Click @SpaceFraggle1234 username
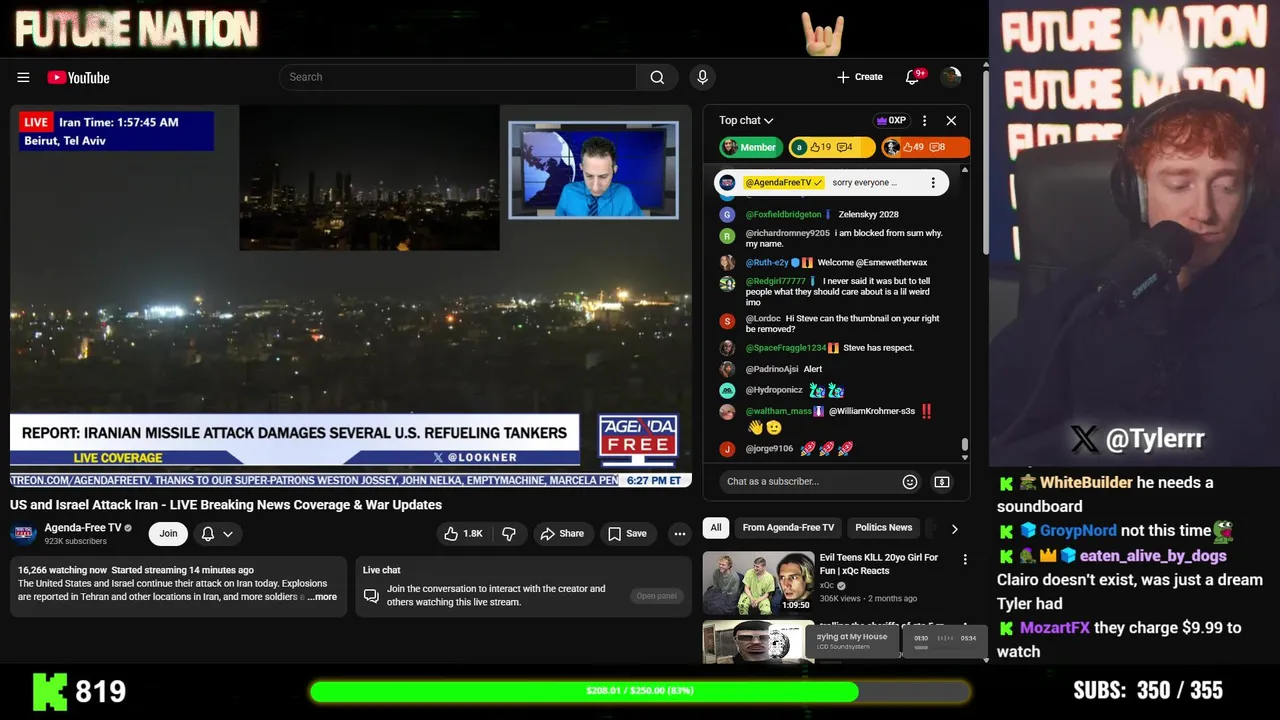 [786, 348]
